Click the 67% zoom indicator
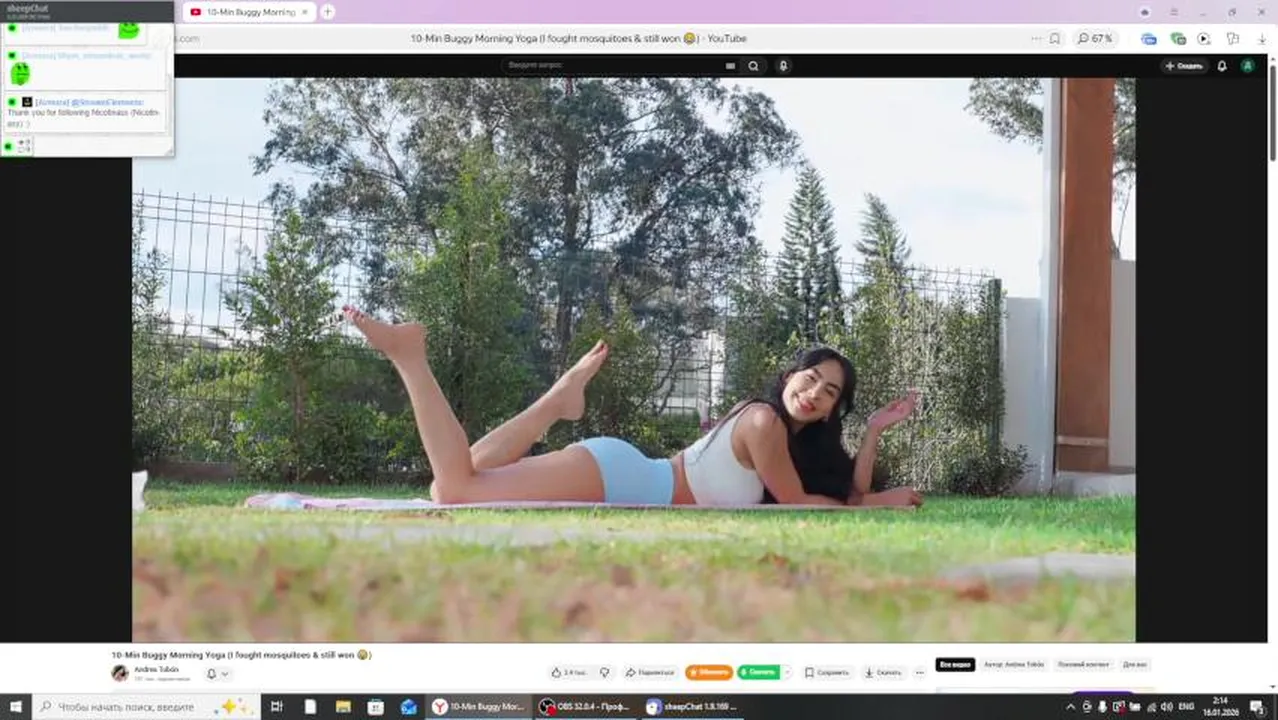Image resolution: width=1278 pixels, height=720 pixels. pos(1094,38)
